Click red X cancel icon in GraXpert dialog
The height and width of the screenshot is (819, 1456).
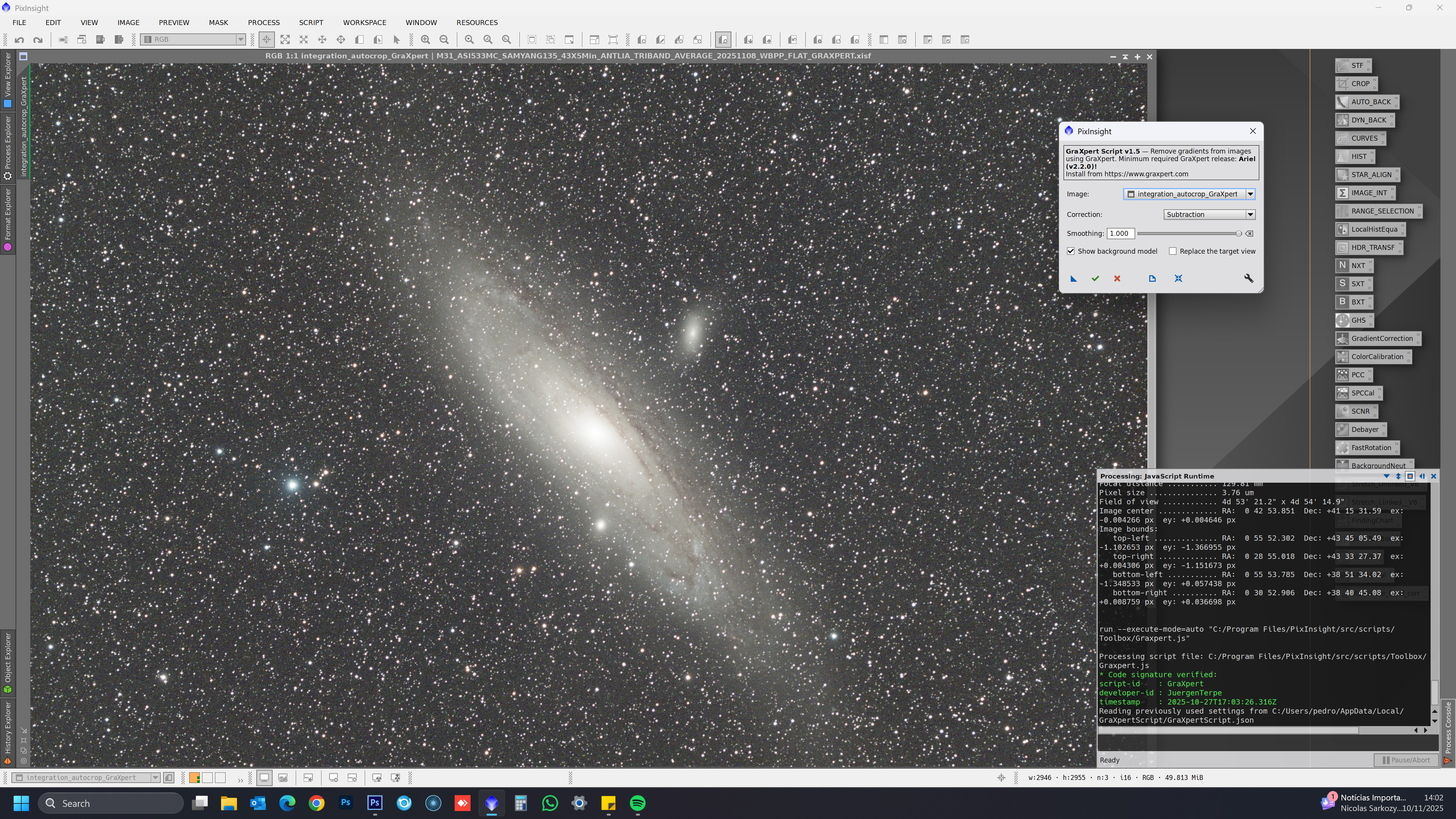[1117, 279]
